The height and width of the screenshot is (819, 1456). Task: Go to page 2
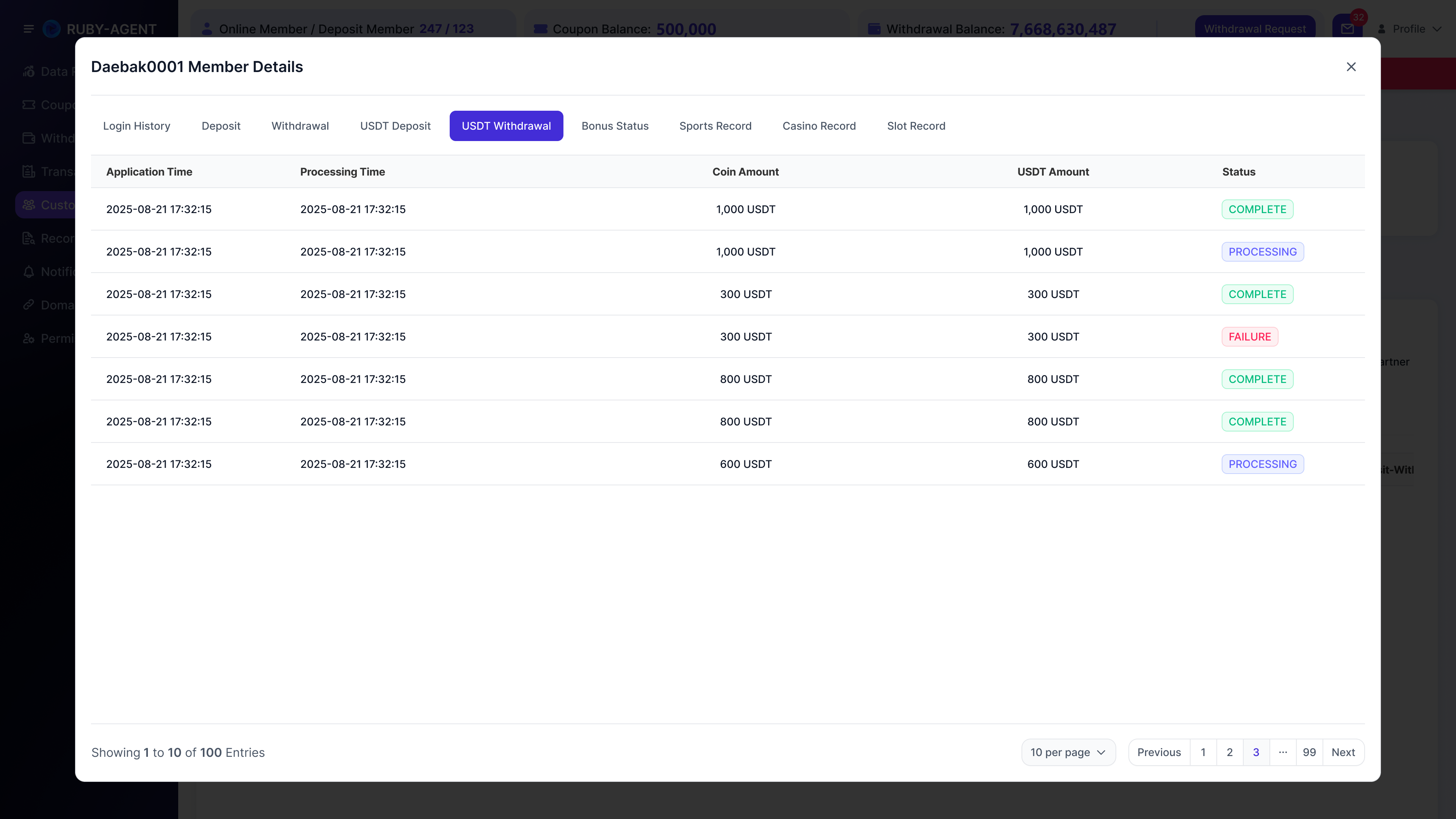click(1229, 752)
